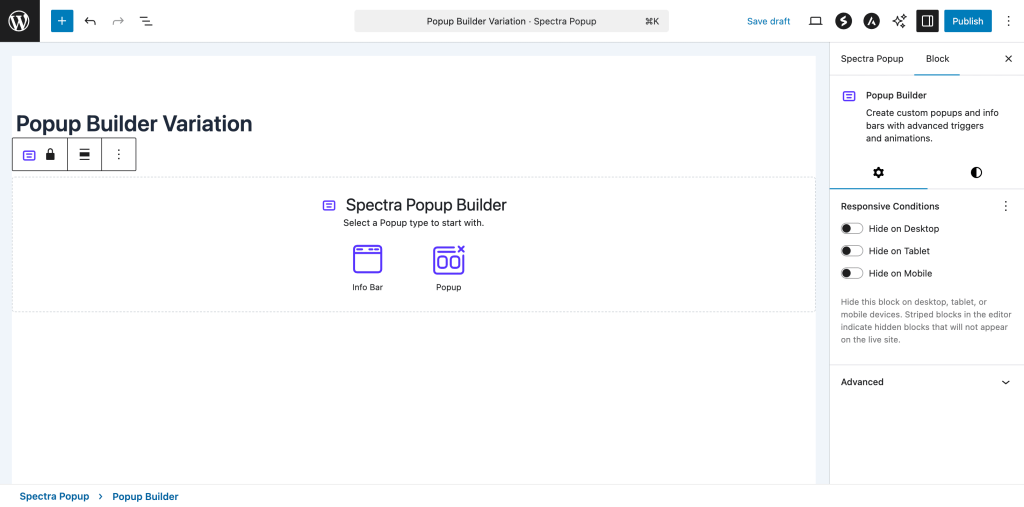
Task: Select the Info Bar popup type
Action: (x=367, y=267)
